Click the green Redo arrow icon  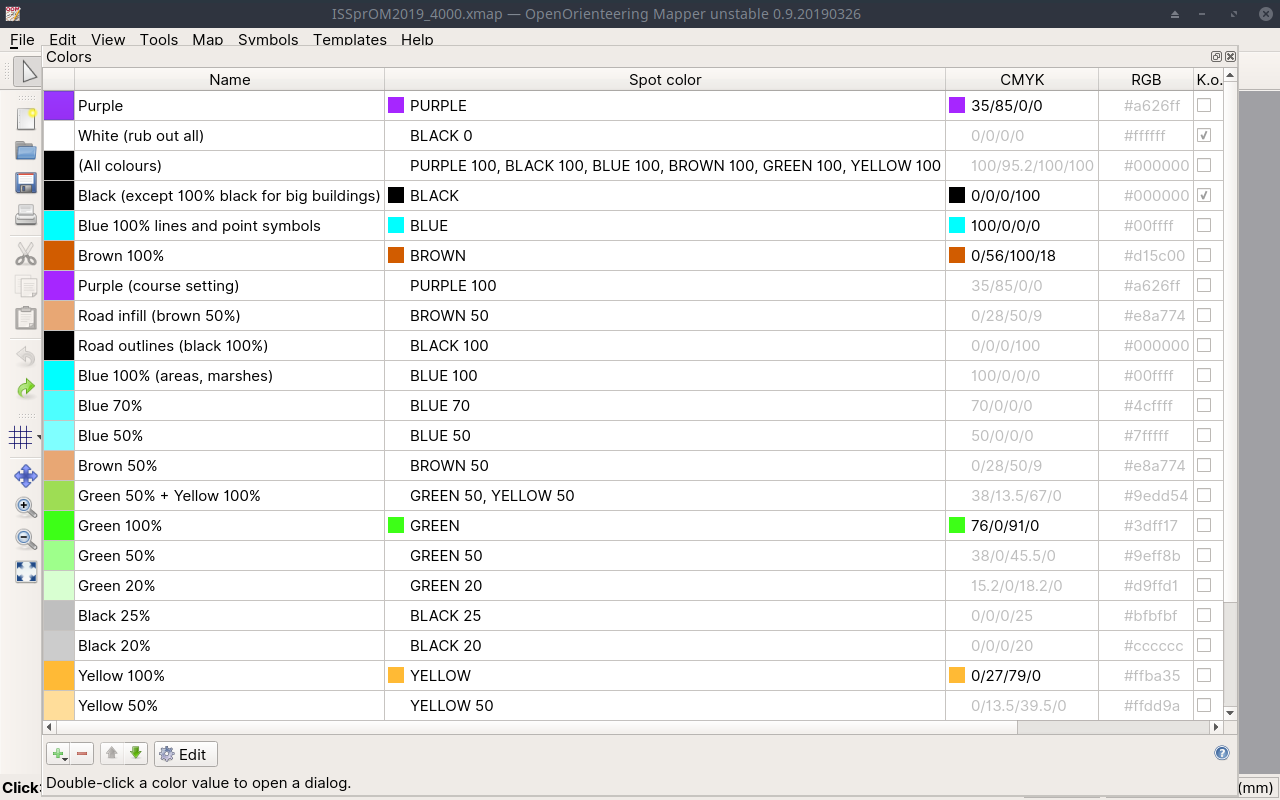[26, 388]
